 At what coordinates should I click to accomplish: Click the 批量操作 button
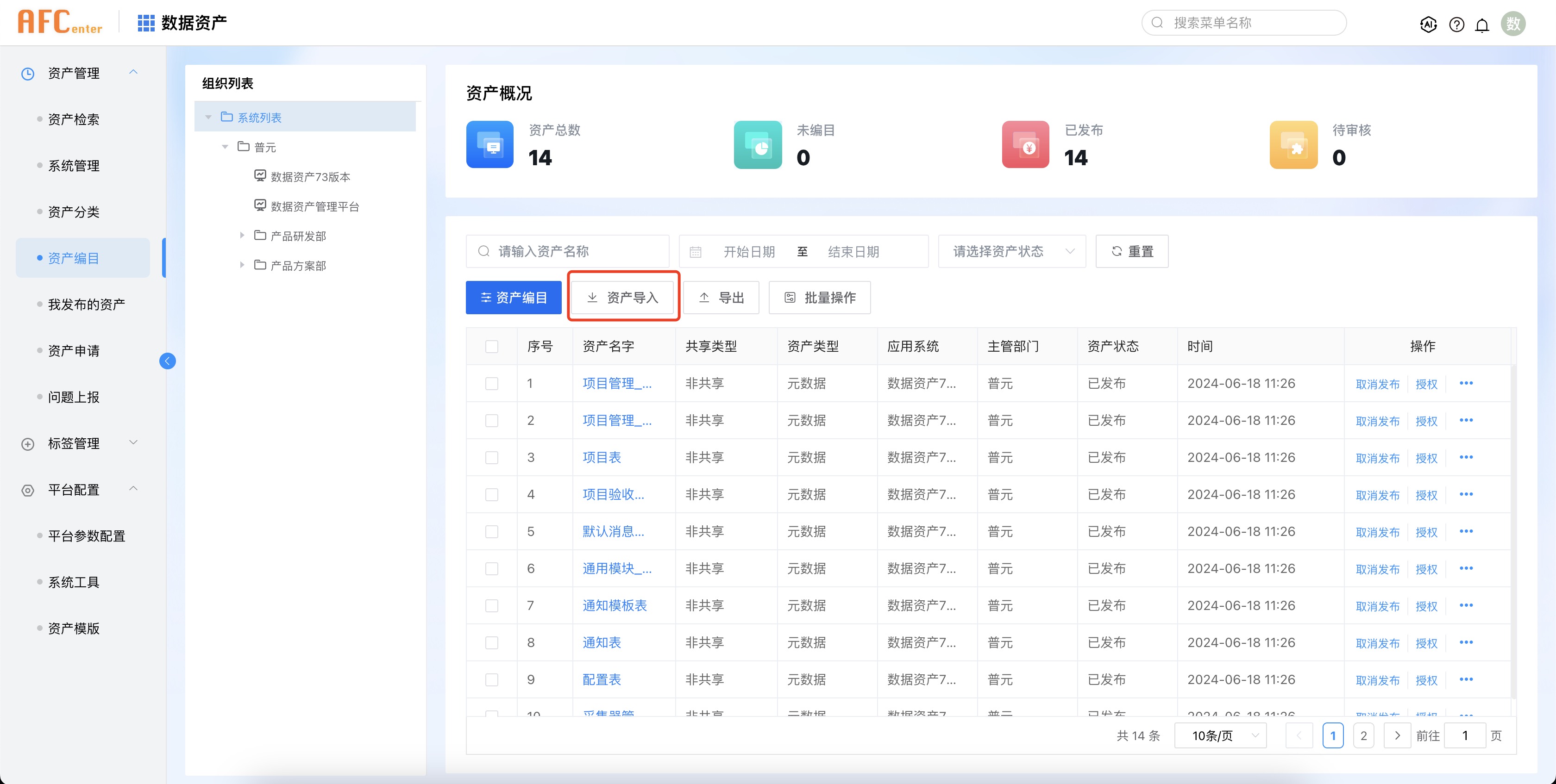(819, 297)
